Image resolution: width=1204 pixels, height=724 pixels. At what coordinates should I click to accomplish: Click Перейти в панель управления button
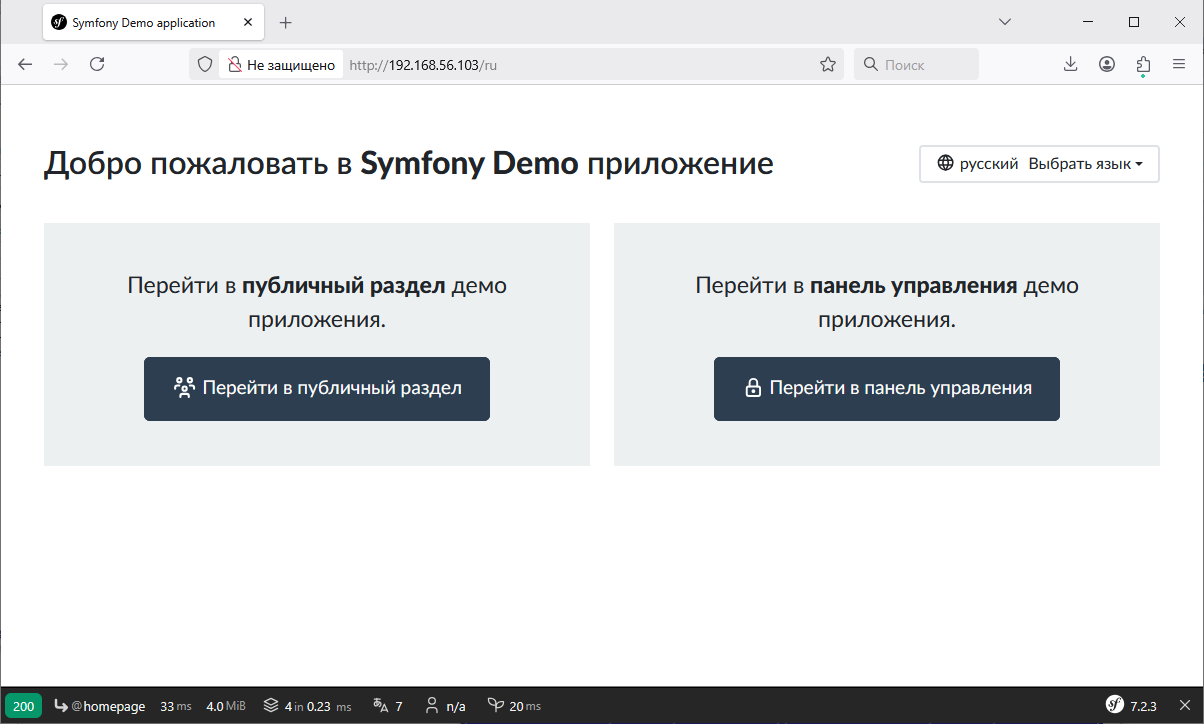886,388
